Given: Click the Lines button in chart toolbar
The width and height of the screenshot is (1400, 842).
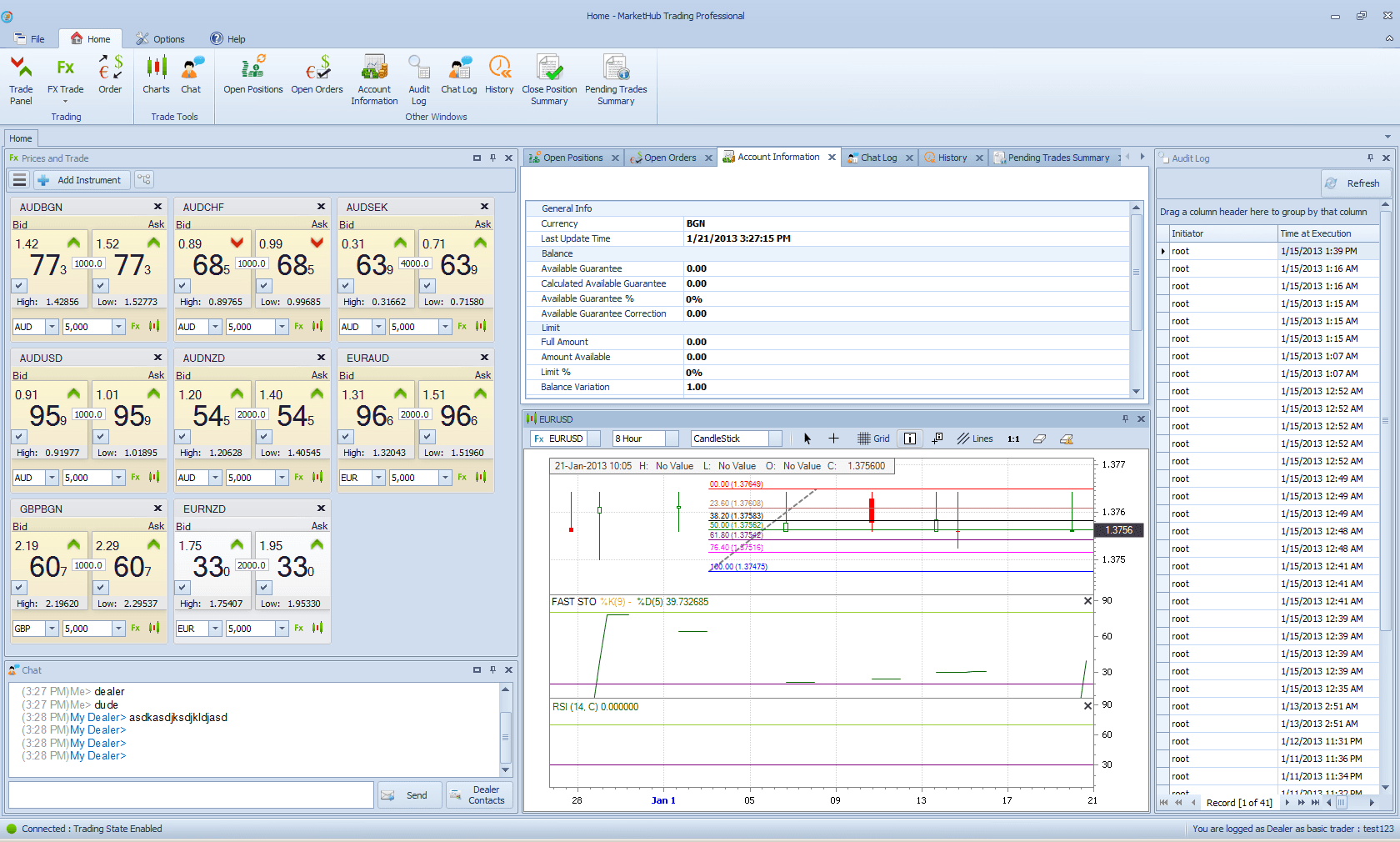Looking at the screenshot, I should [x=975, y=439].
